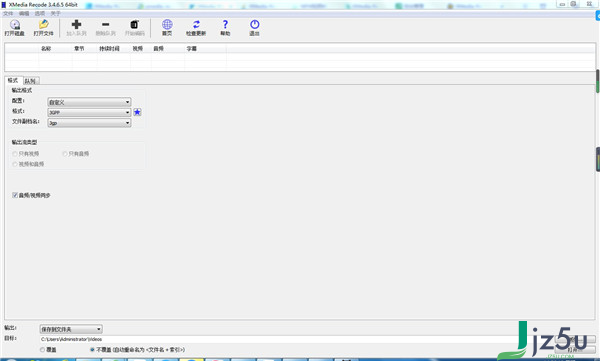The height and width of the screenshot is (361, 600).
Task: Click the Open File (打开文件) folder icon
Action: point(44,25)
